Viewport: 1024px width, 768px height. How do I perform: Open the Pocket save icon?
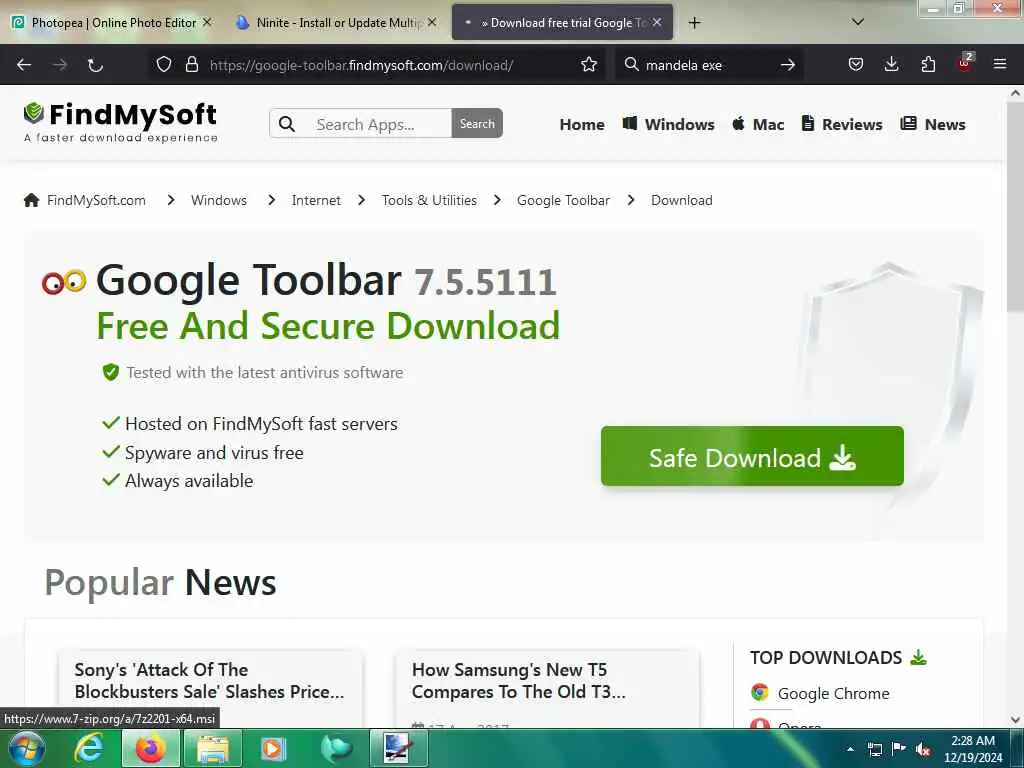click(x=856, y=64)
